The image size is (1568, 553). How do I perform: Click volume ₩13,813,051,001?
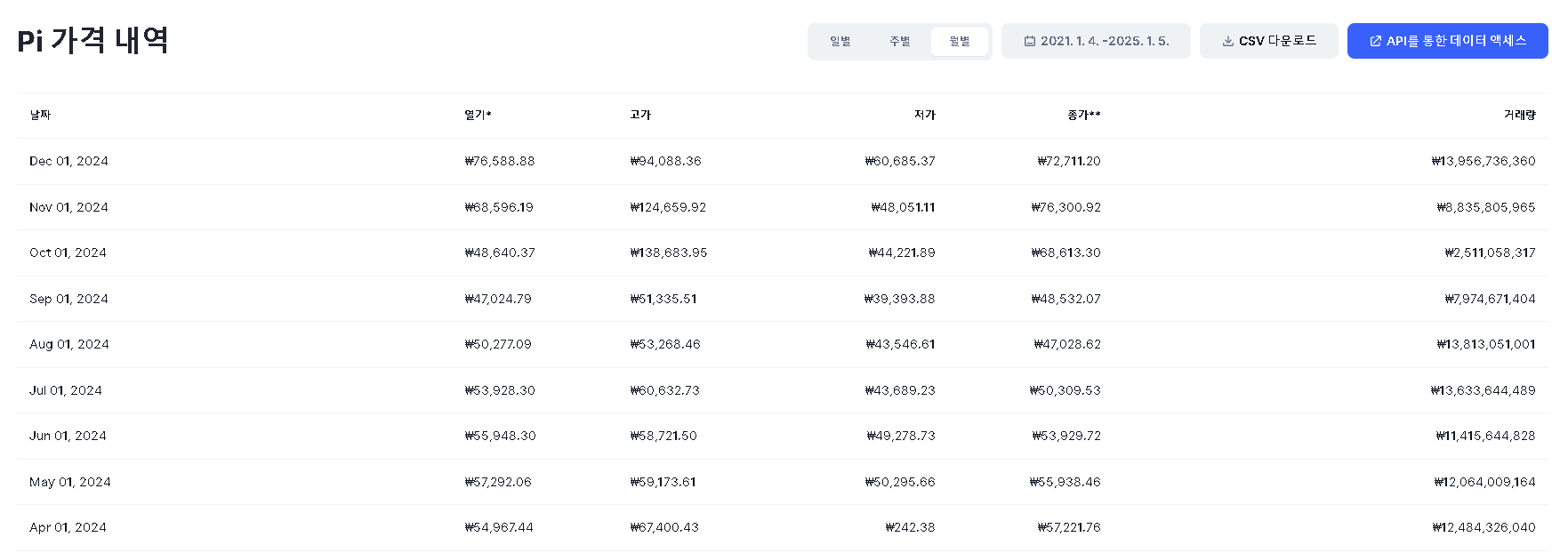1486,344
